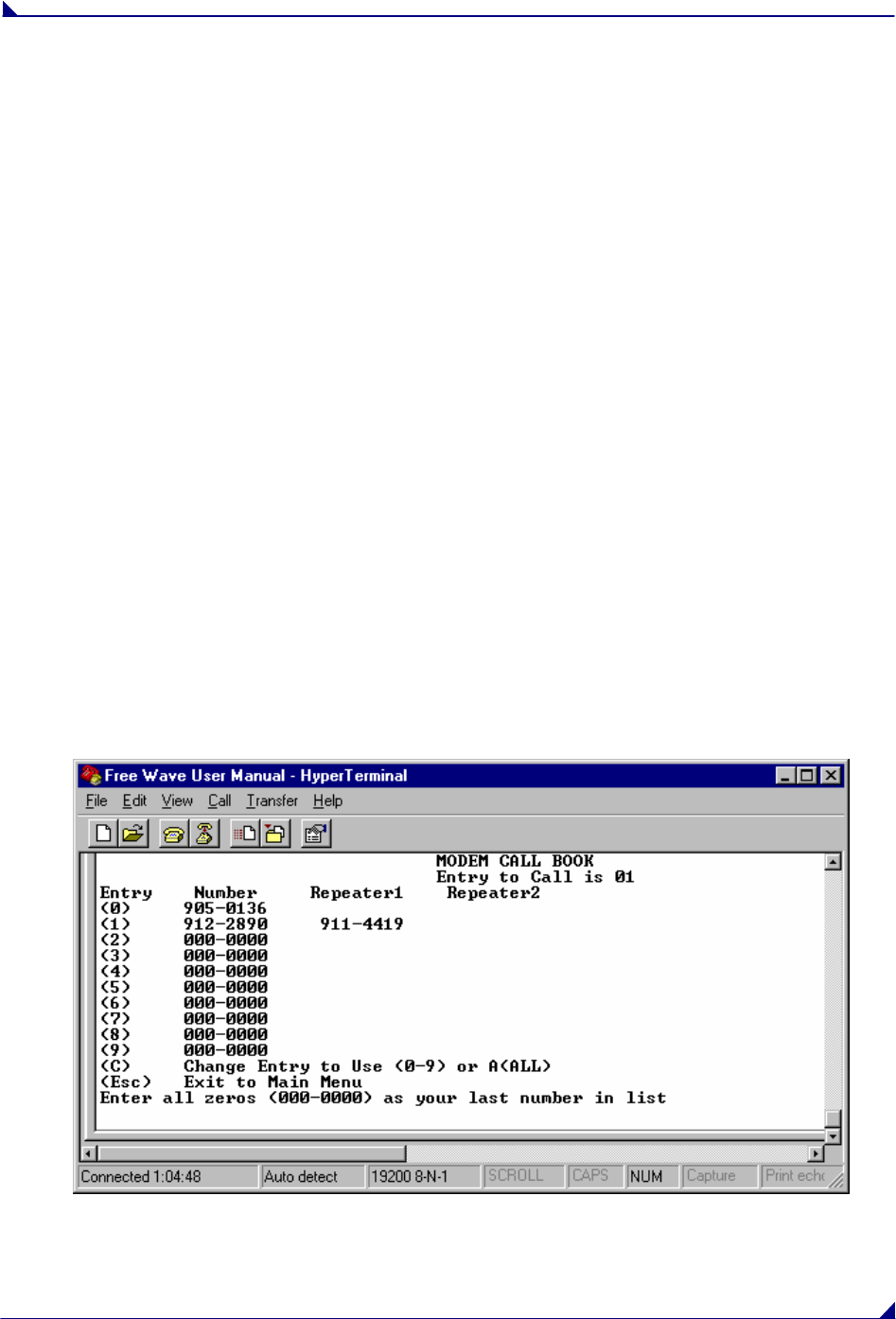Click the Receive file toolbar icon
This screenshot has height=1319, width=896.
[x=275, y=834]
